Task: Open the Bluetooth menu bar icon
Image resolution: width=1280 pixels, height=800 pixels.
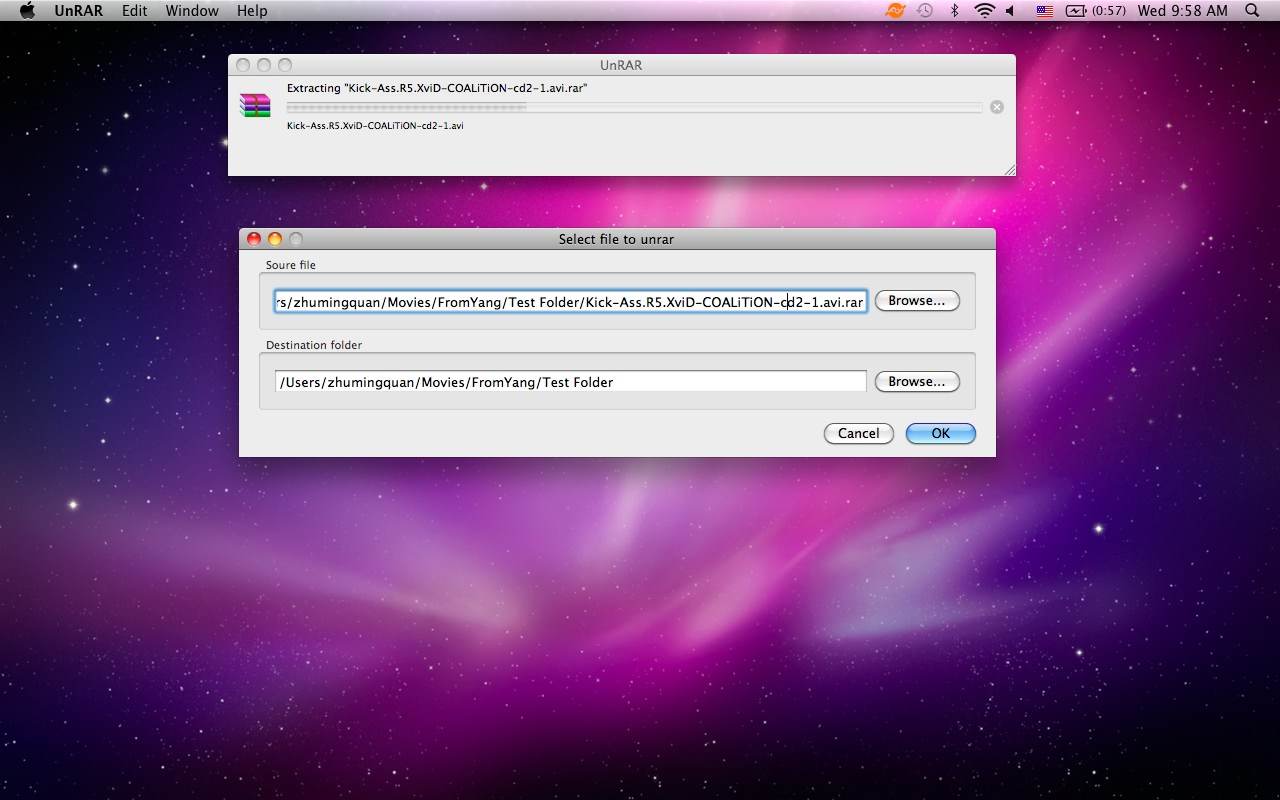Action: pos(954,11)
